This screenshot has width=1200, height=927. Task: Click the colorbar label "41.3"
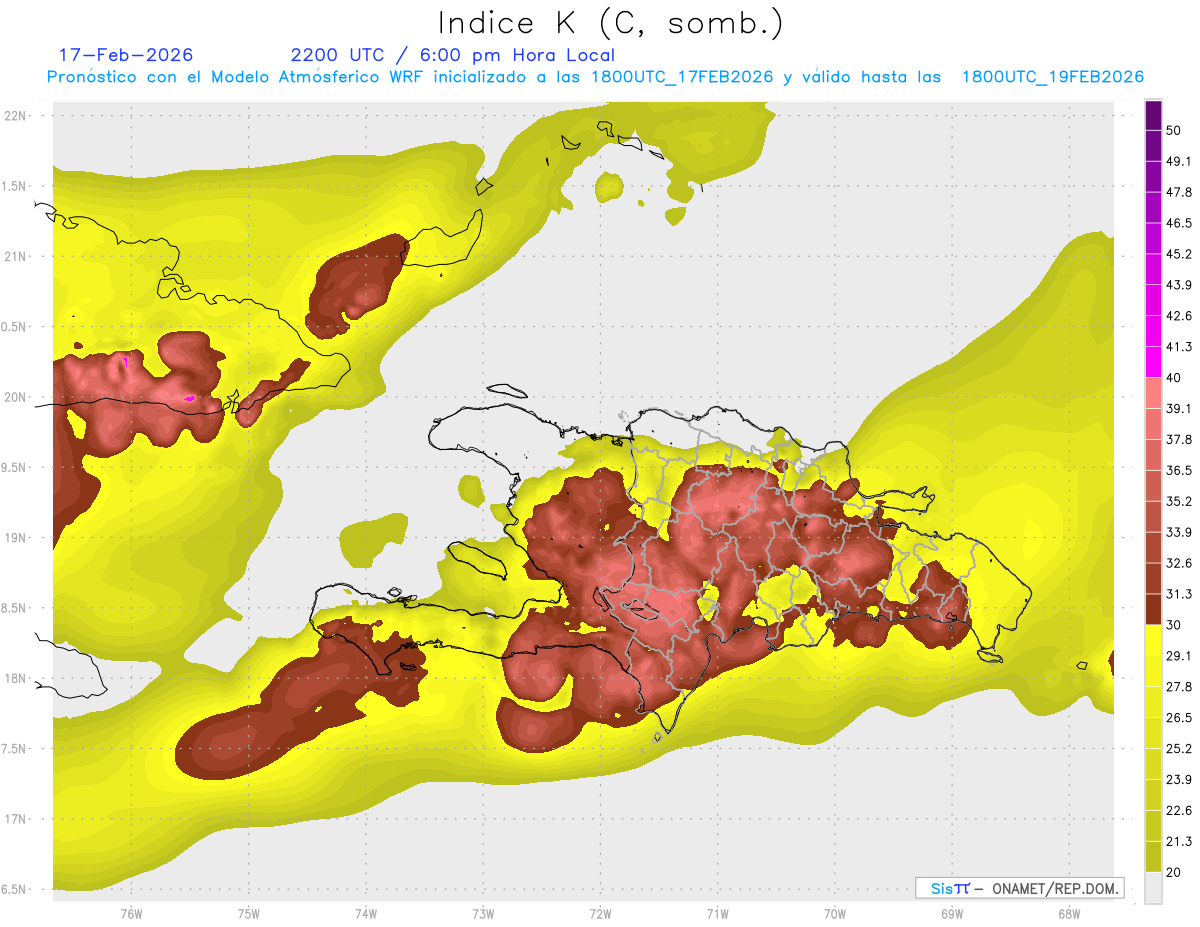pyautogui.click(x=1179, y=347)
